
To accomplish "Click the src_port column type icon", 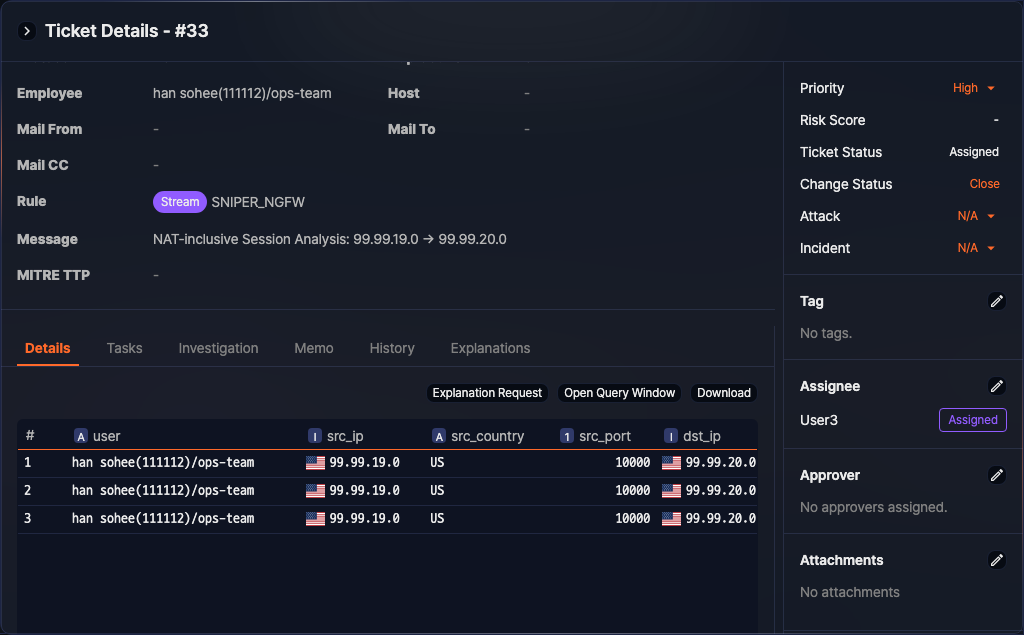I will tap(567, 436).
